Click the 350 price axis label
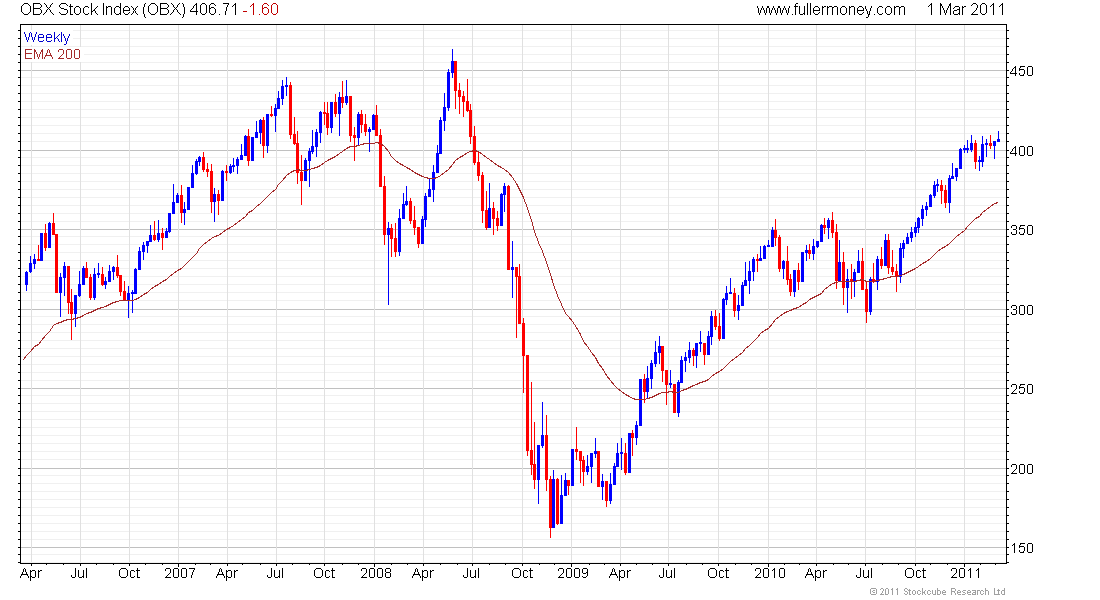Image resolution: width=1100 pixels, height=600 pixels. click(1021, 230)
